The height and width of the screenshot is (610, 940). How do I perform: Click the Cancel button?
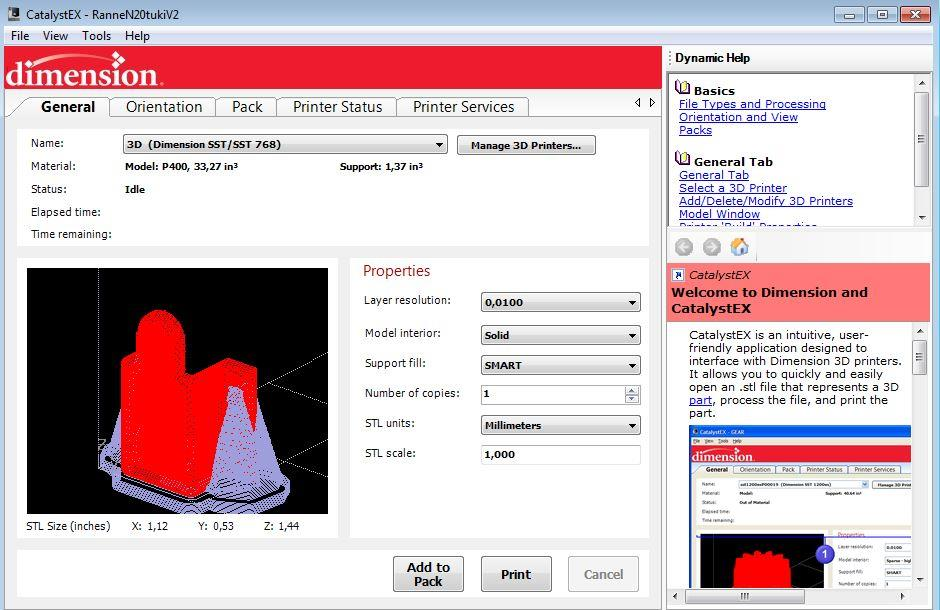[x=603, y=574]
